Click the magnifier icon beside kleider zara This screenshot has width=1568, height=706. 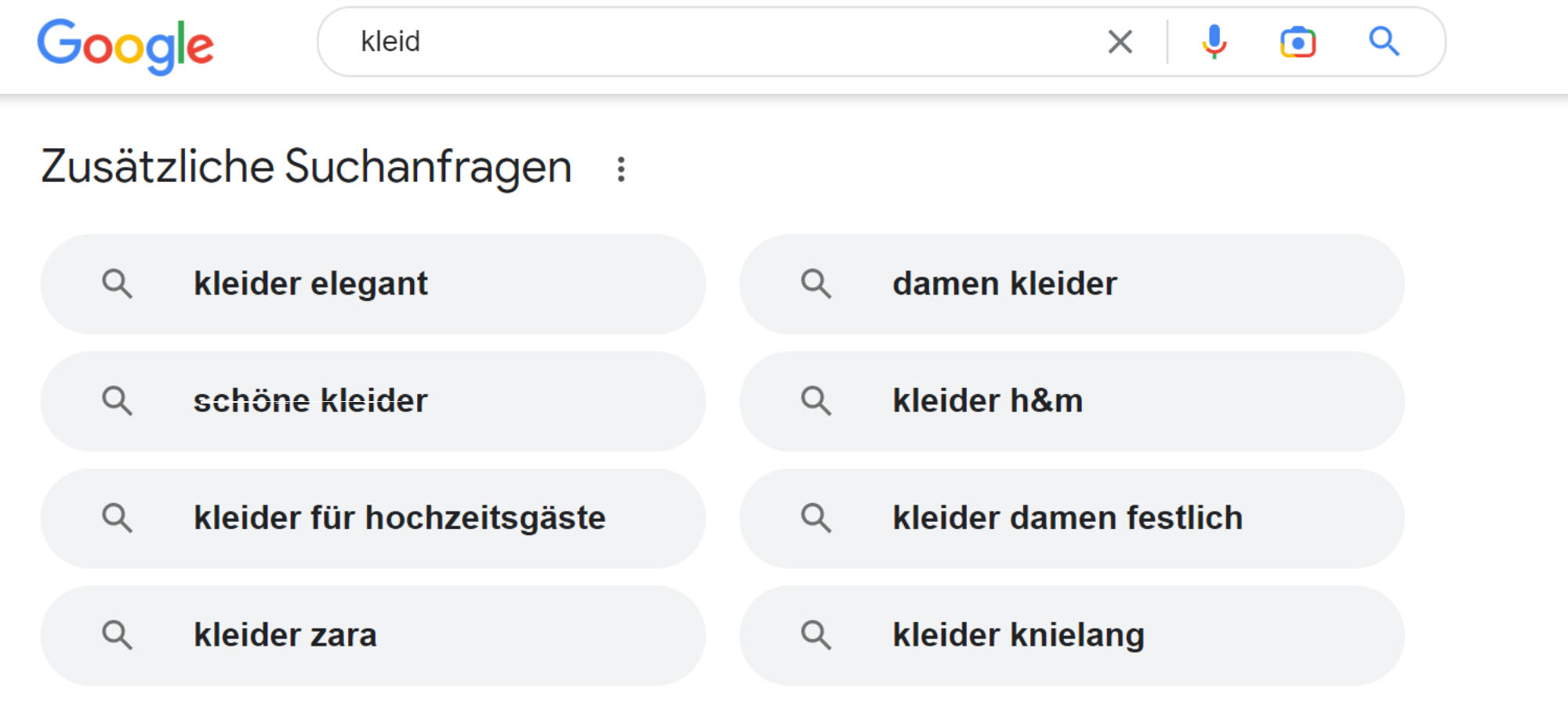click(118, 635)
